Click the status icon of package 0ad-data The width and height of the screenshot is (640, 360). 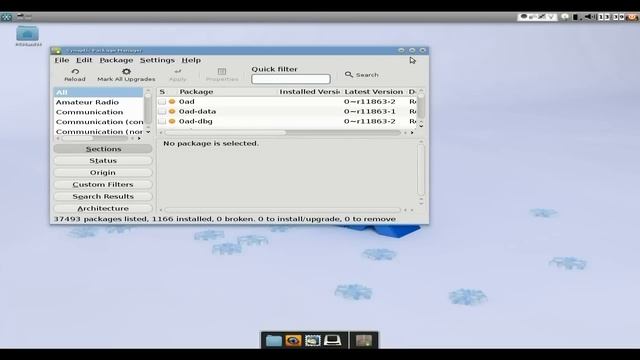[x=172, y=111]
